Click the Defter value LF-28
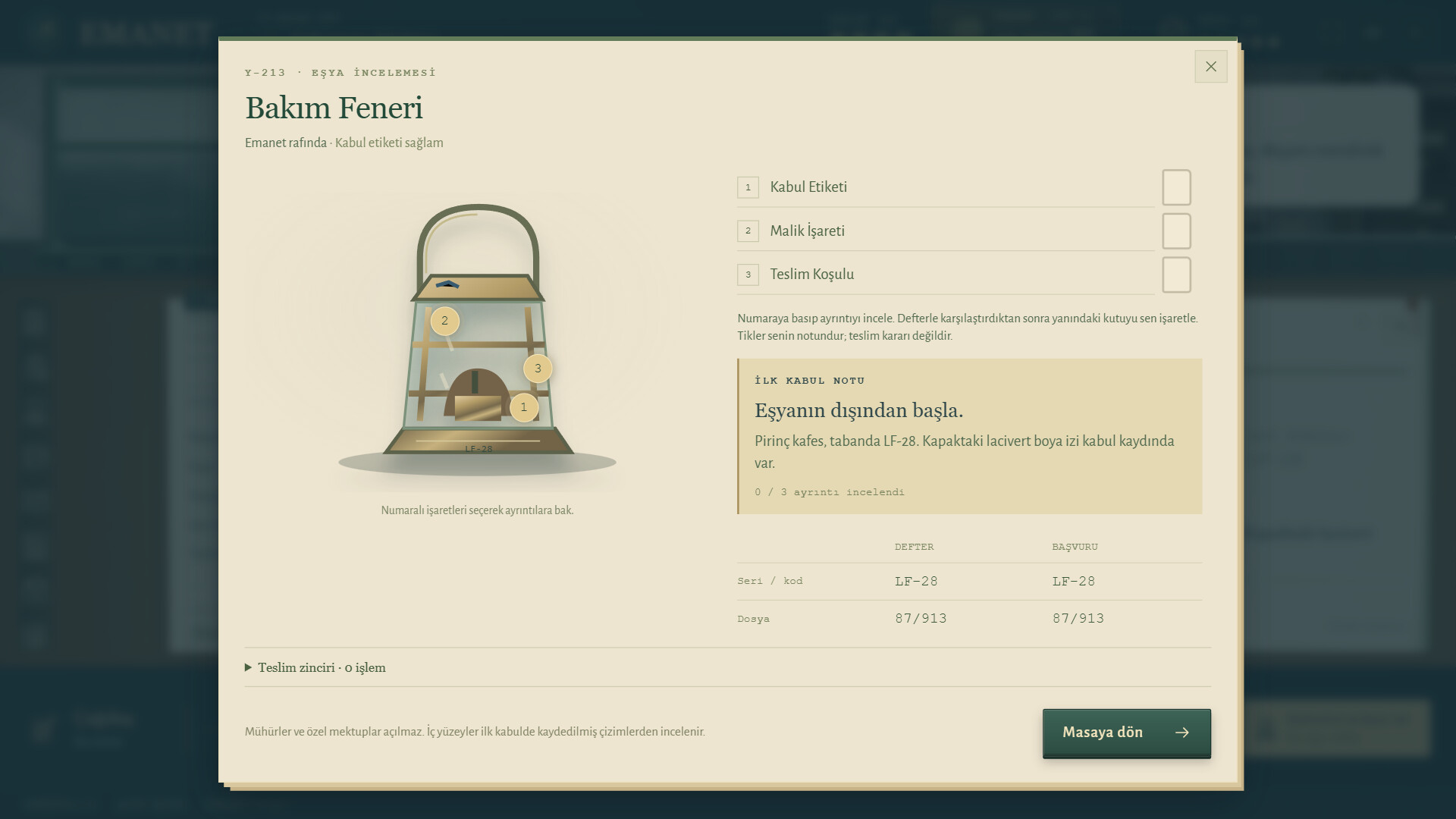The image size is (1456, 819). pos(916,582)
